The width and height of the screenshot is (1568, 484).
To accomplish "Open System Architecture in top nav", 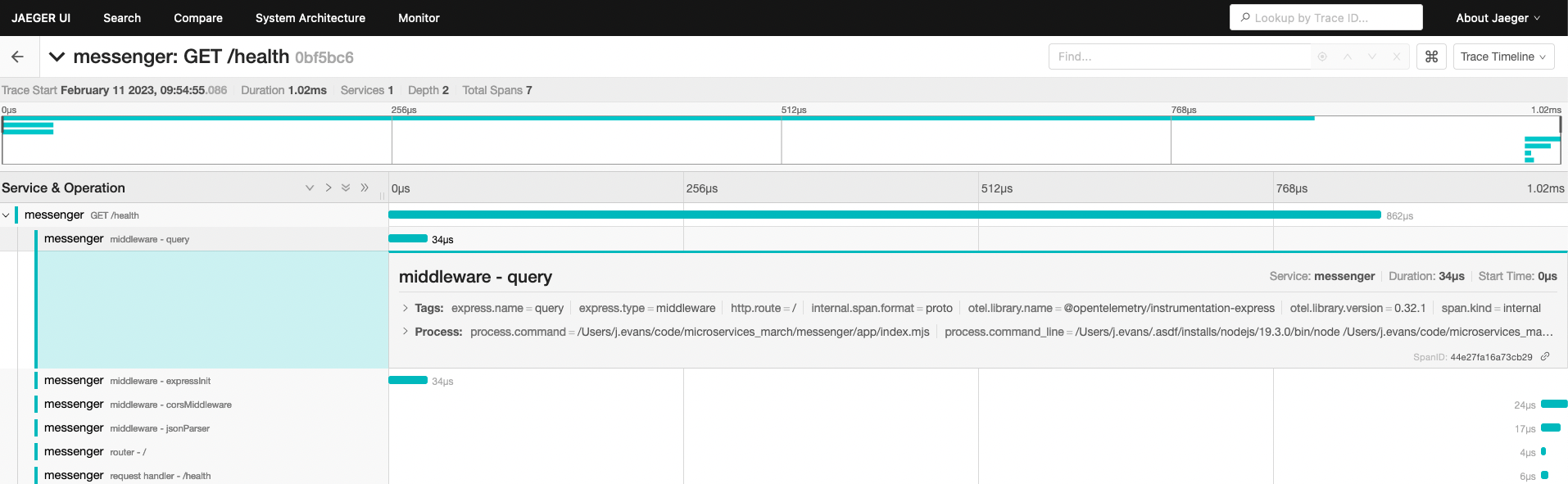I will [310, 18].
